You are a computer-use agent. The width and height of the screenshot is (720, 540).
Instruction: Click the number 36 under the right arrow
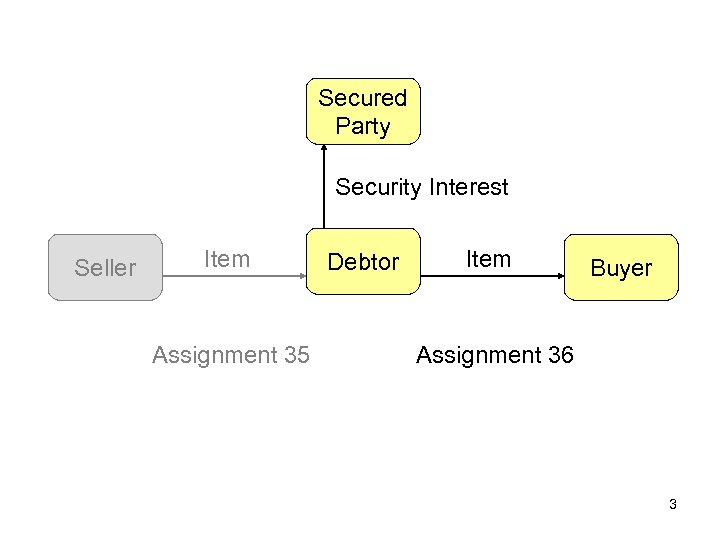560,355
